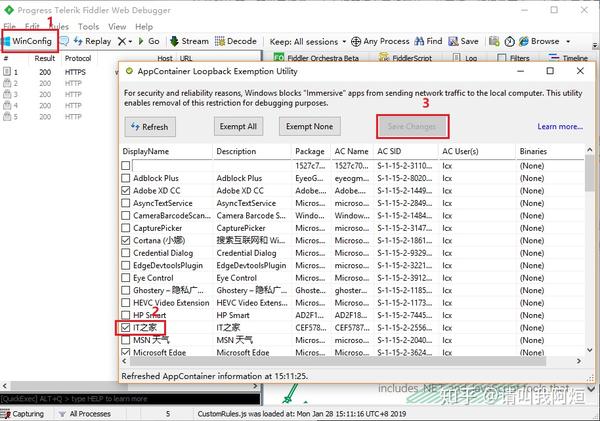Check the Adblock Plus checkbox
This screenshot has width=600, height=421.
(126, 178)
